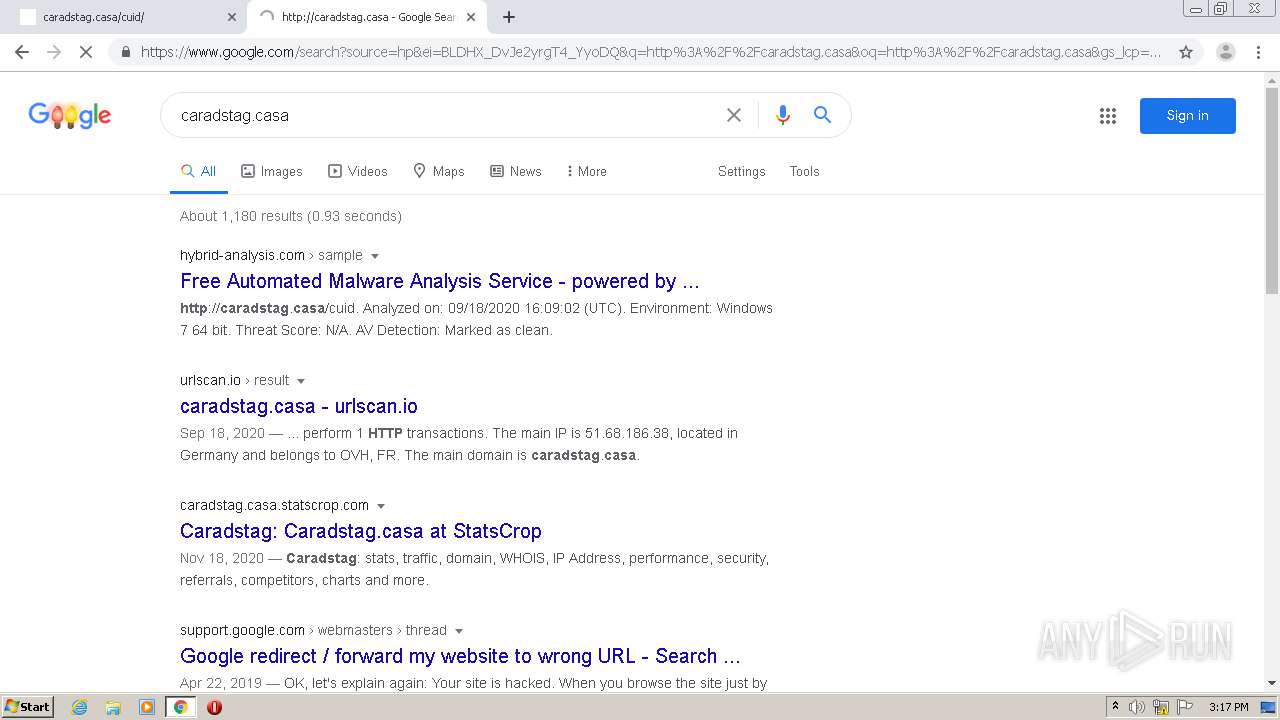Close the caradstag.casa/cuid/ tab
1280x720 pixels.
pos(232,17)
